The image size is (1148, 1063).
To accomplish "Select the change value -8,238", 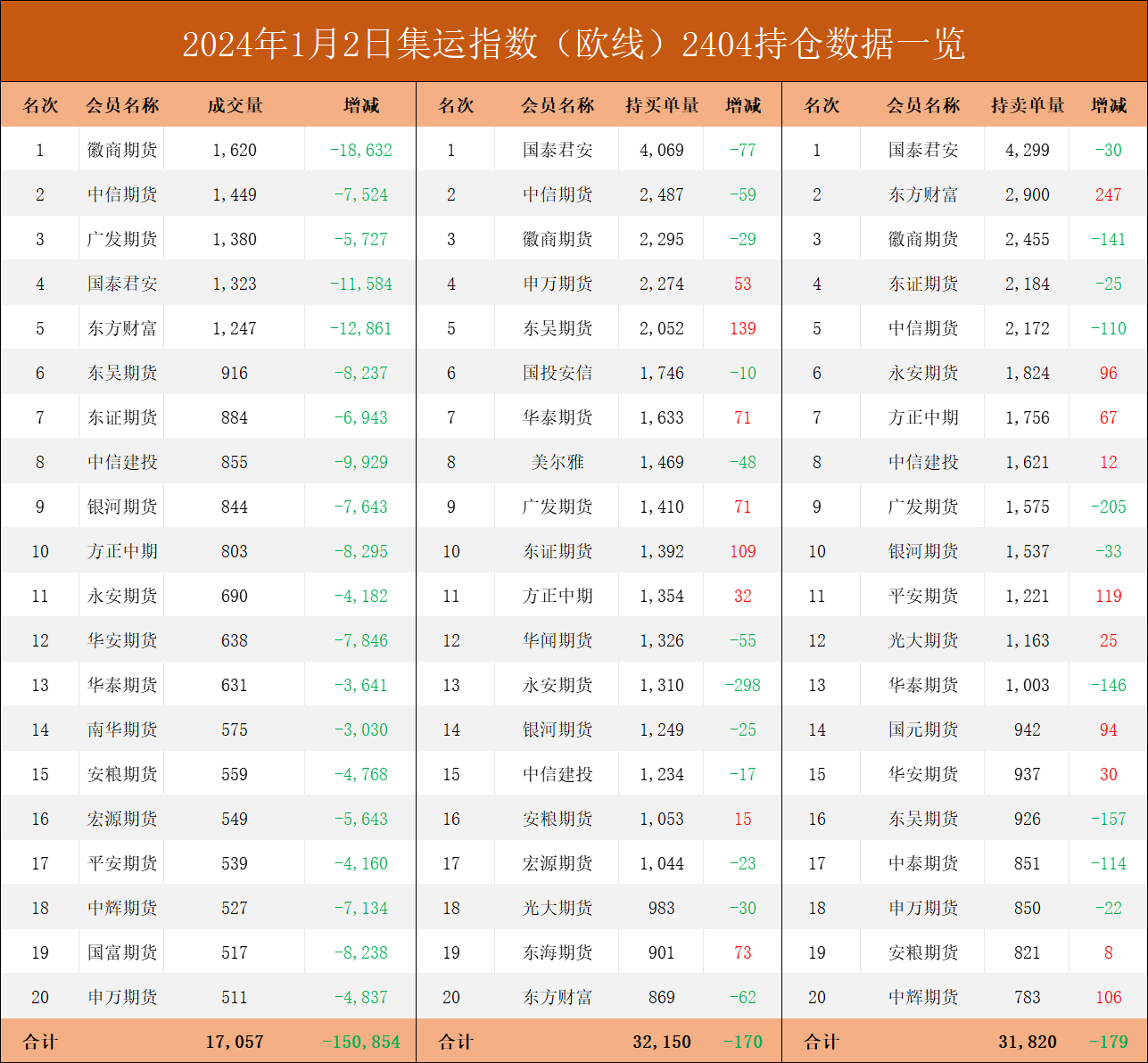I will click(x=360, y=952).
